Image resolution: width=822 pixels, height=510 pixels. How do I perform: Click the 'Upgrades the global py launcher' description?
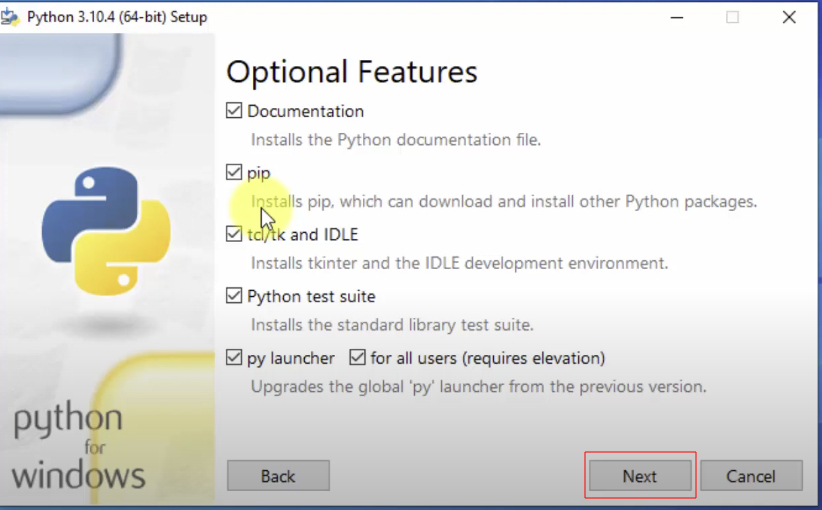point(478,386)
